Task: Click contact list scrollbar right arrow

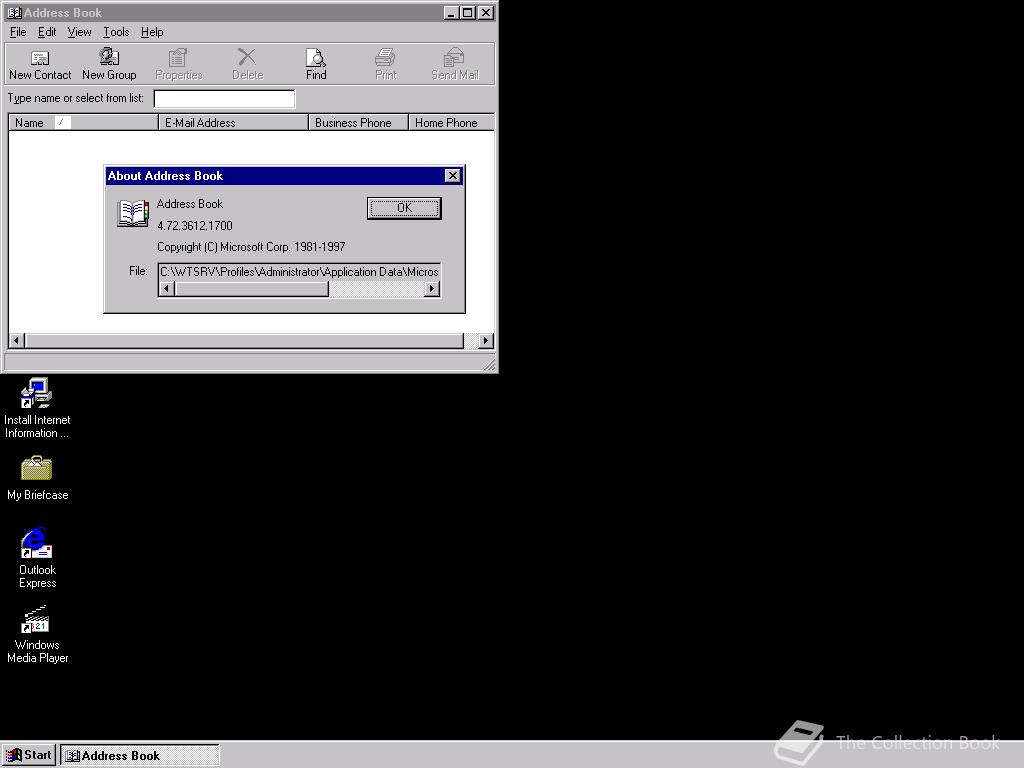Action: tap(485, 340)
